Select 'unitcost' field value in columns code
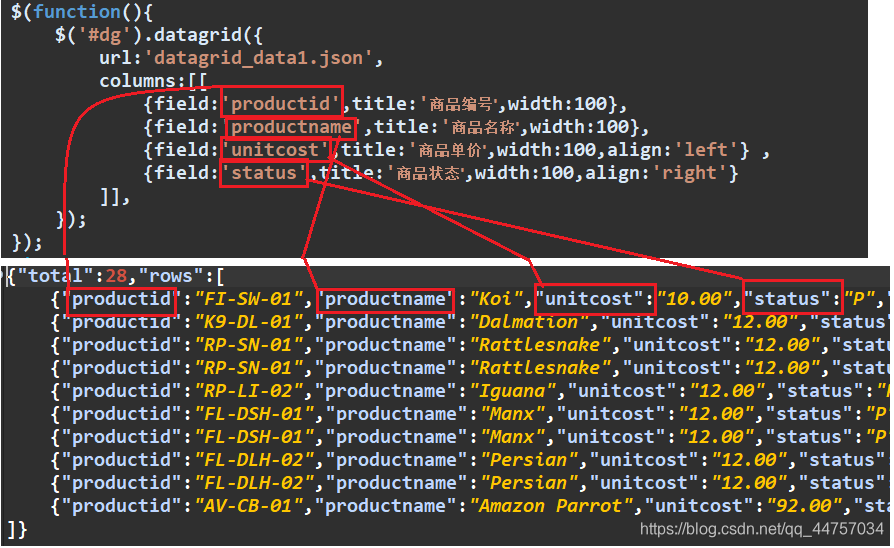Screen dimensions: 894x548 point(275,150)
